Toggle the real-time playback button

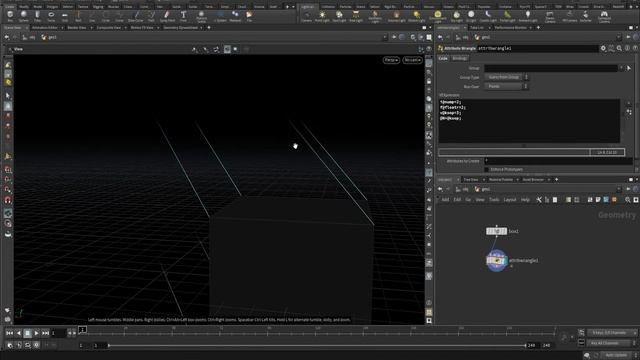(10, 345)
